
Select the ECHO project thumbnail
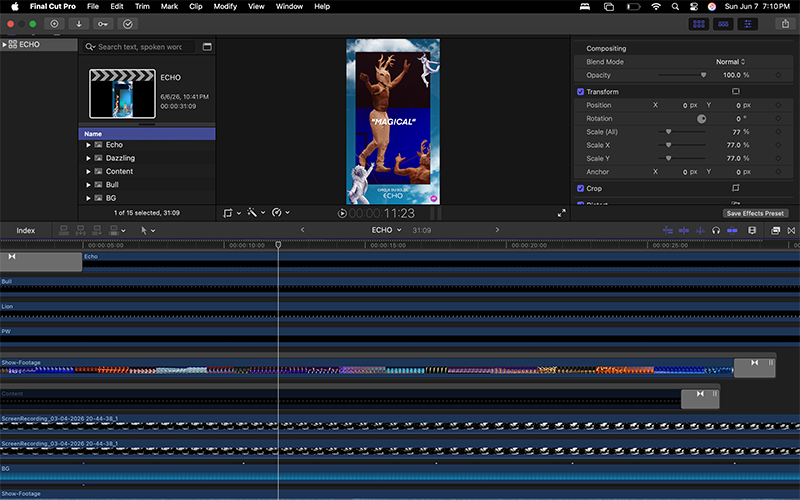(x=122, y=94)
